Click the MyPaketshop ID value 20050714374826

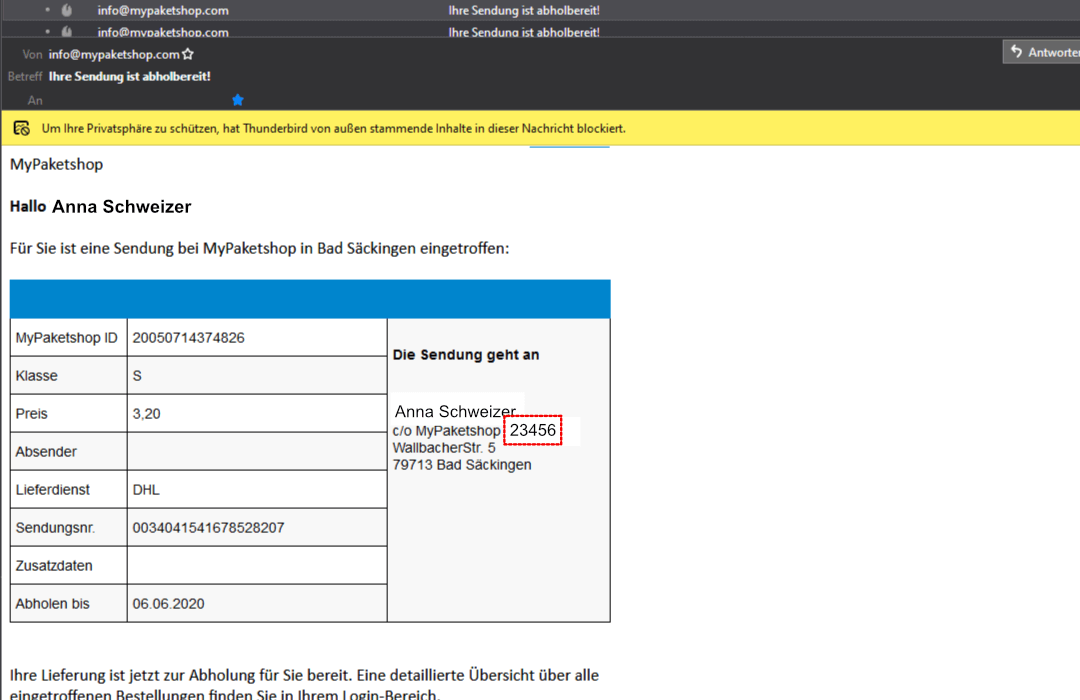coord(188,338)
